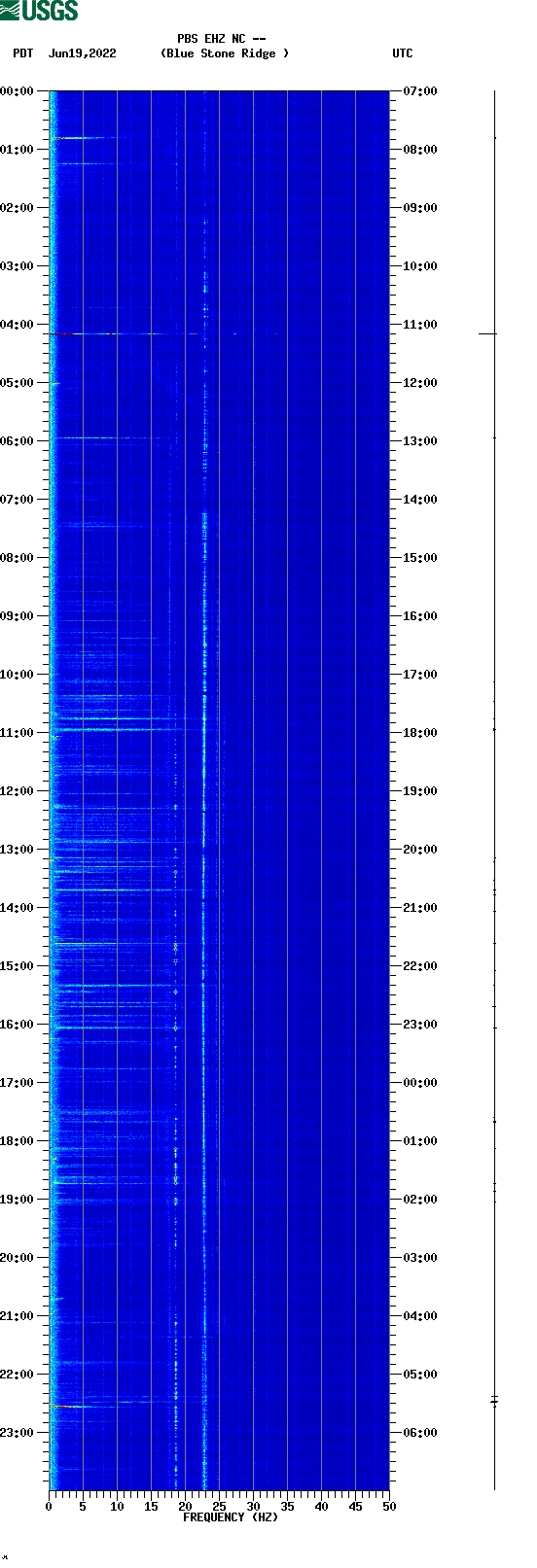The image size is (537, 1568).
Task: Click the USGS logo
Action: pyautogui.click(x=40, y=11)
